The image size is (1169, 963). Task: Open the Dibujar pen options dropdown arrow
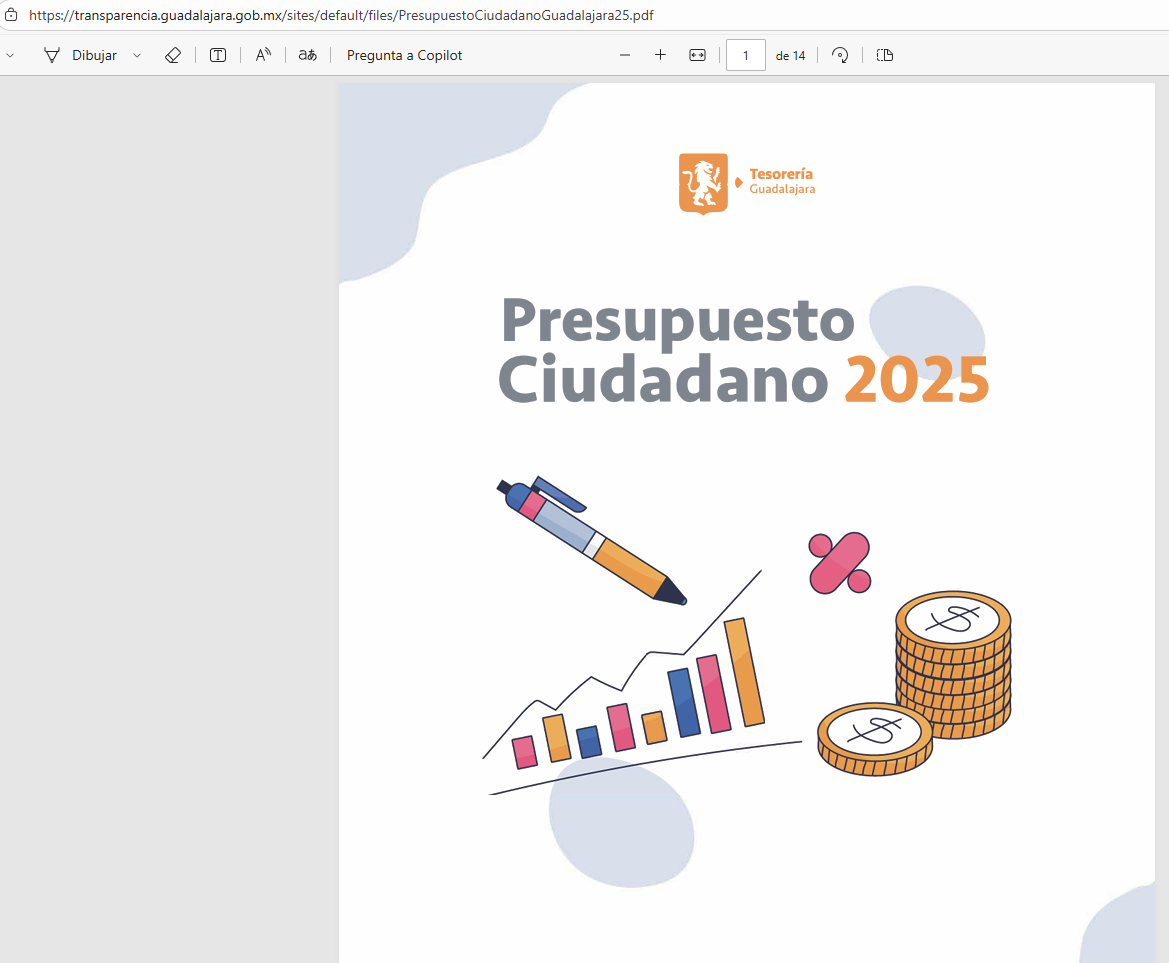coord(137,56)
